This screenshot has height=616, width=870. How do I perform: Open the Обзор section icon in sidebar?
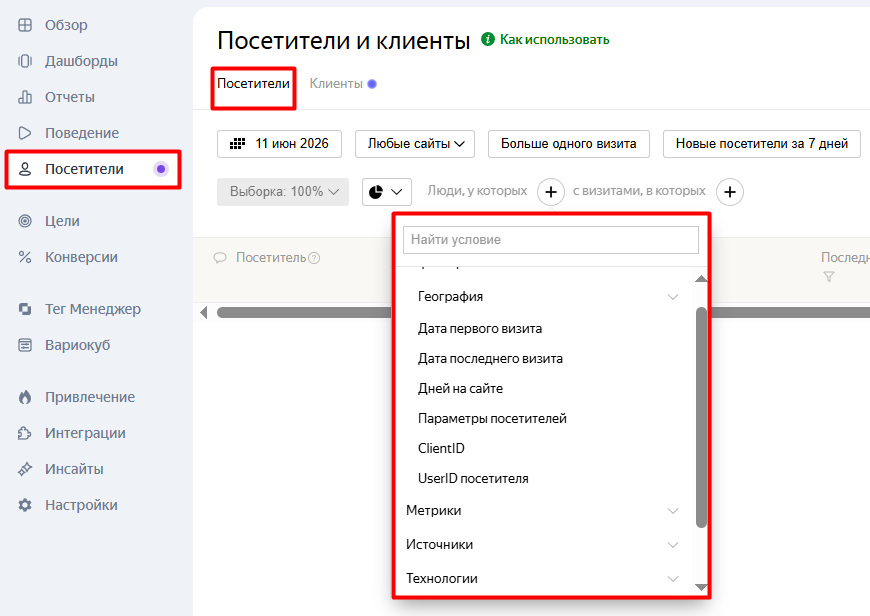[25, 25]
